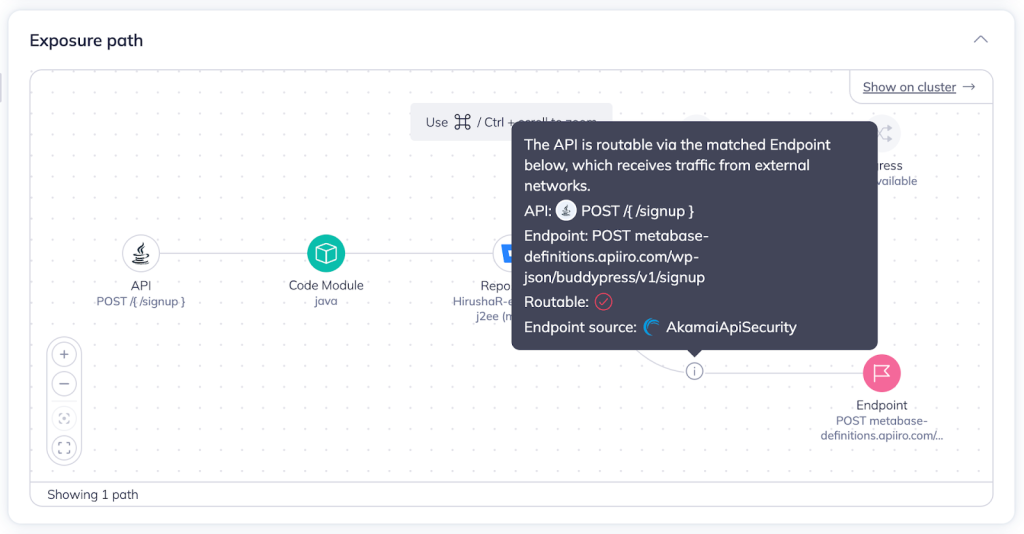Collapse the Exposure path section

click(980, 40)
